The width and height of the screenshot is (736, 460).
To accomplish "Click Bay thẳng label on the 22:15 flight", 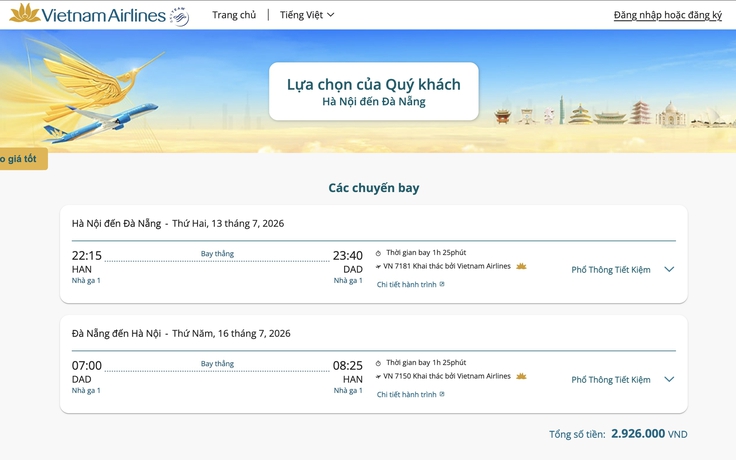I will (217, 253).
